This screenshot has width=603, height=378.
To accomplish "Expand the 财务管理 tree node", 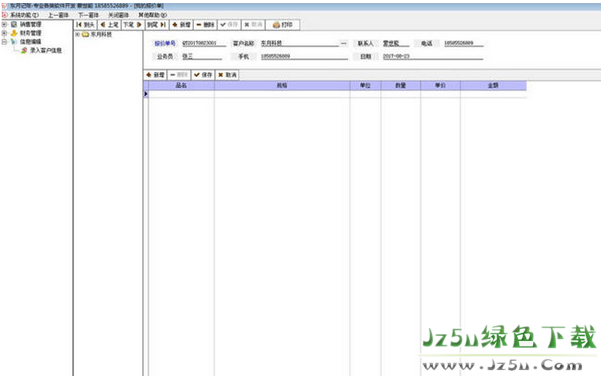I will click(4, 33).
